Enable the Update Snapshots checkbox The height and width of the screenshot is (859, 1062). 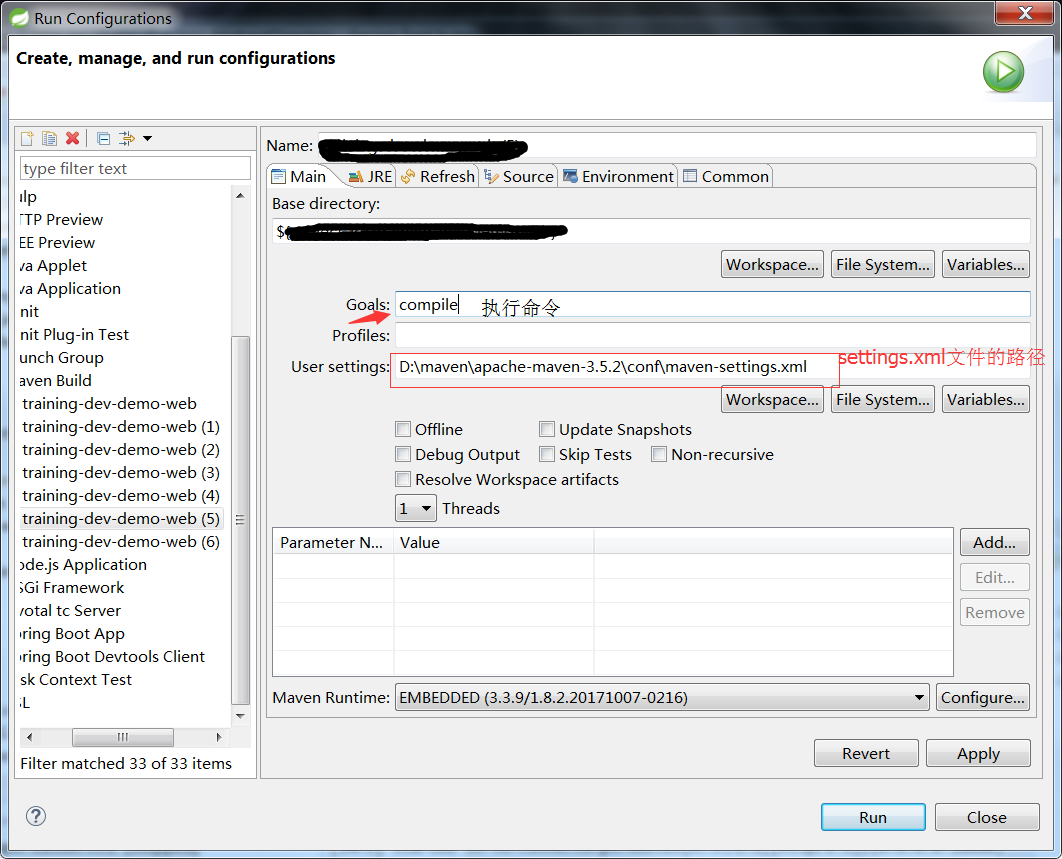547,430
